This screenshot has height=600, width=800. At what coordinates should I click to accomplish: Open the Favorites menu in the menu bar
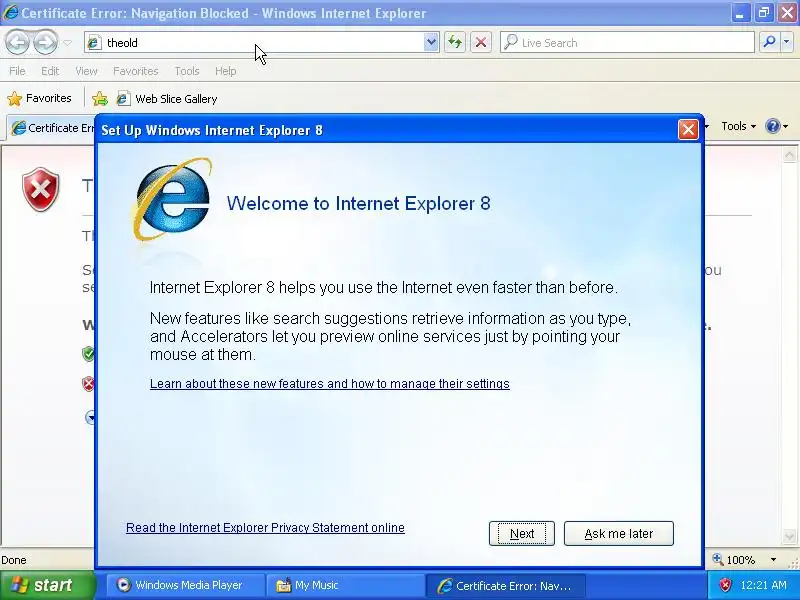pos(135,71)
